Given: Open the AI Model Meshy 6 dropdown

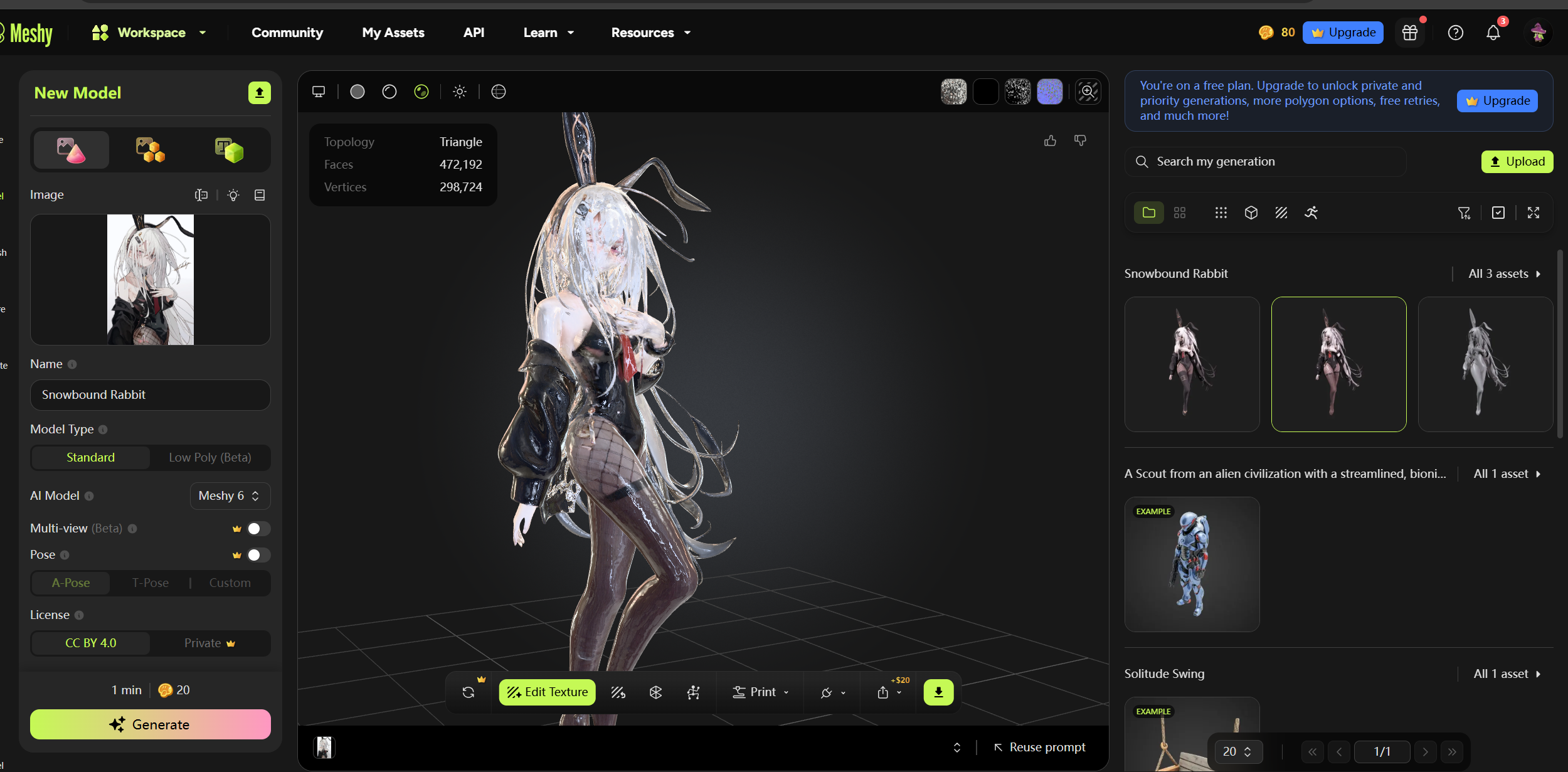Looking at the screenshot, I should click(x=230, y=496).
